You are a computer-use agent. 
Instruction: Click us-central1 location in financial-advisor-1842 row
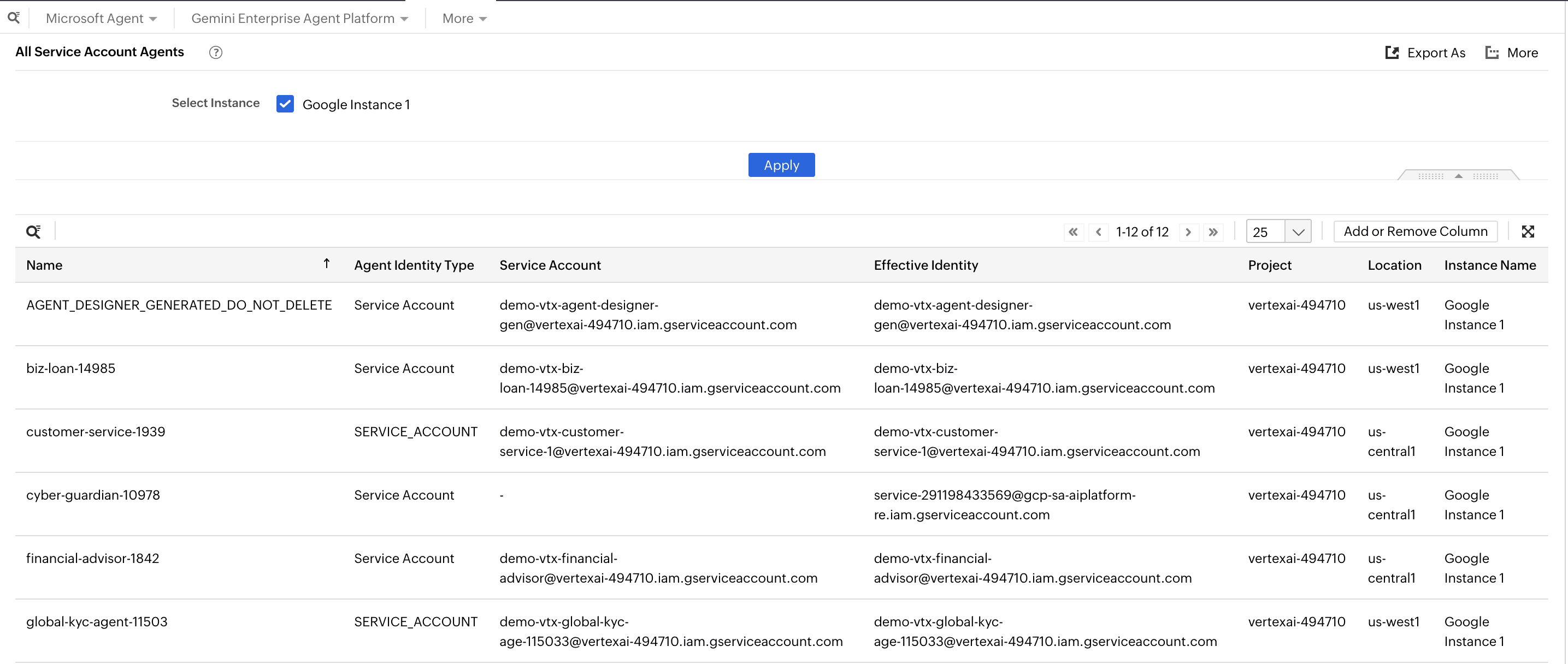[1392, 568]
